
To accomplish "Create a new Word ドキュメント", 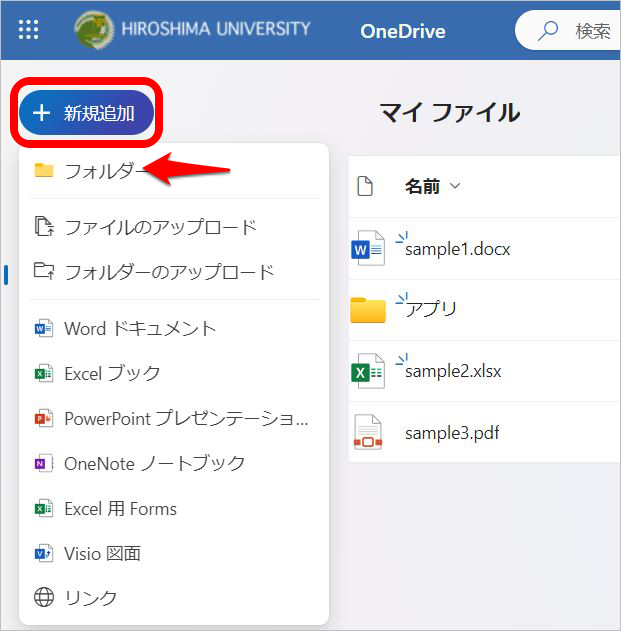I will pos(139,328).
